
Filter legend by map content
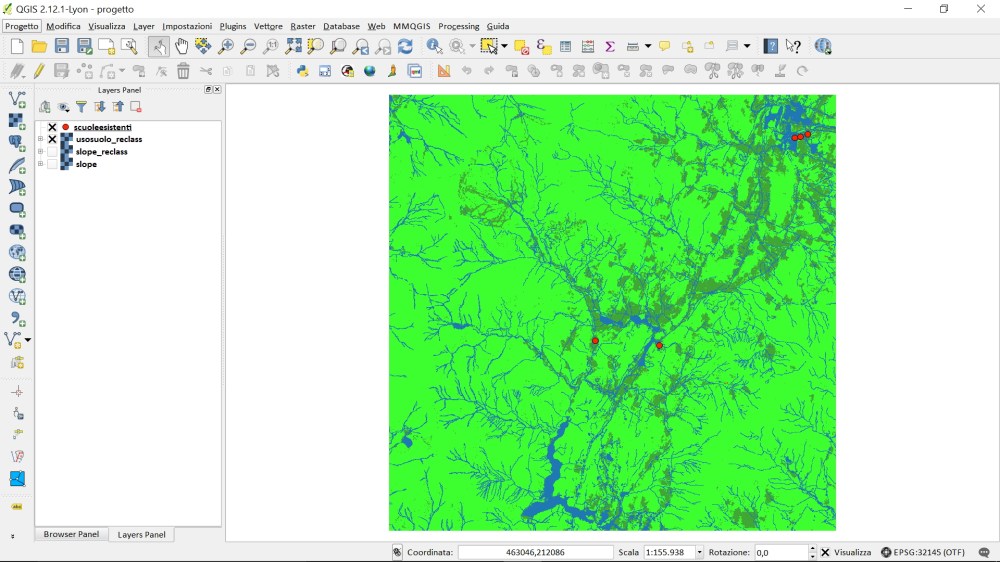click(x=81, y=107)
